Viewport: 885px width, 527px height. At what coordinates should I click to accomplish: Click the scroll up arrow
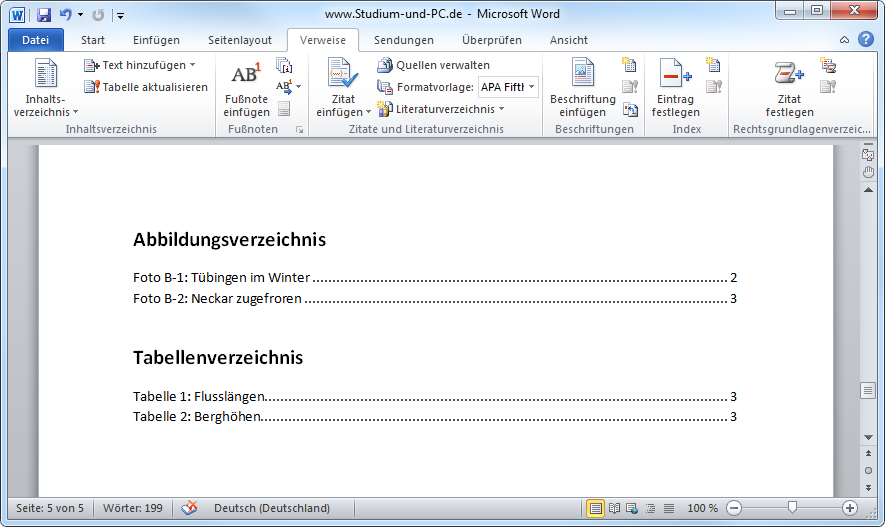pyautogui.click(x=868, y=190)
